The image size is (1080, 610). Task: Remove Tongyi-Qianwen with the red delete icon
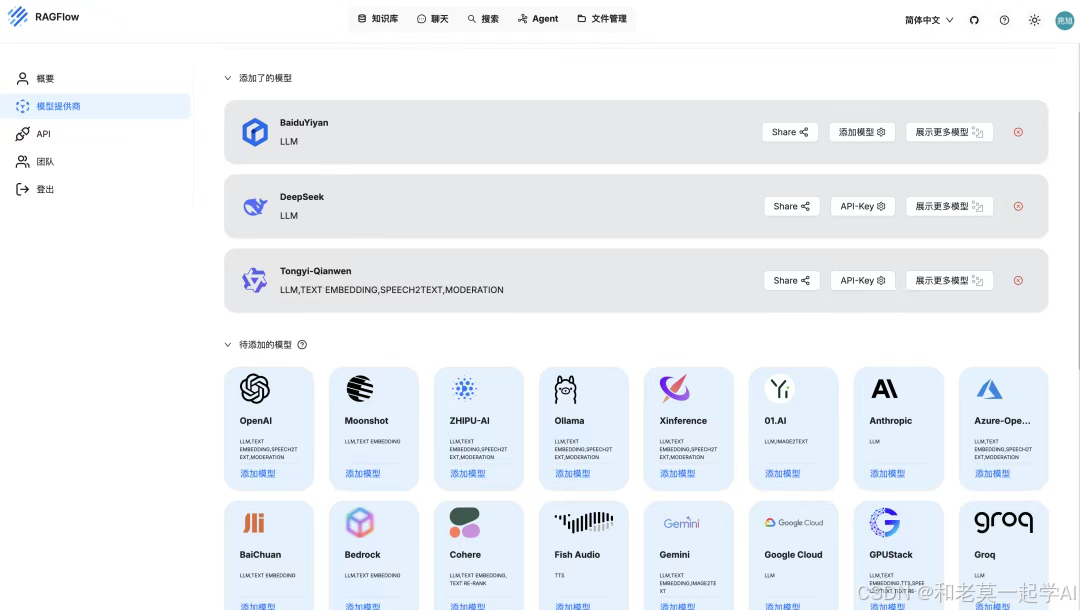coord(1018,281)
